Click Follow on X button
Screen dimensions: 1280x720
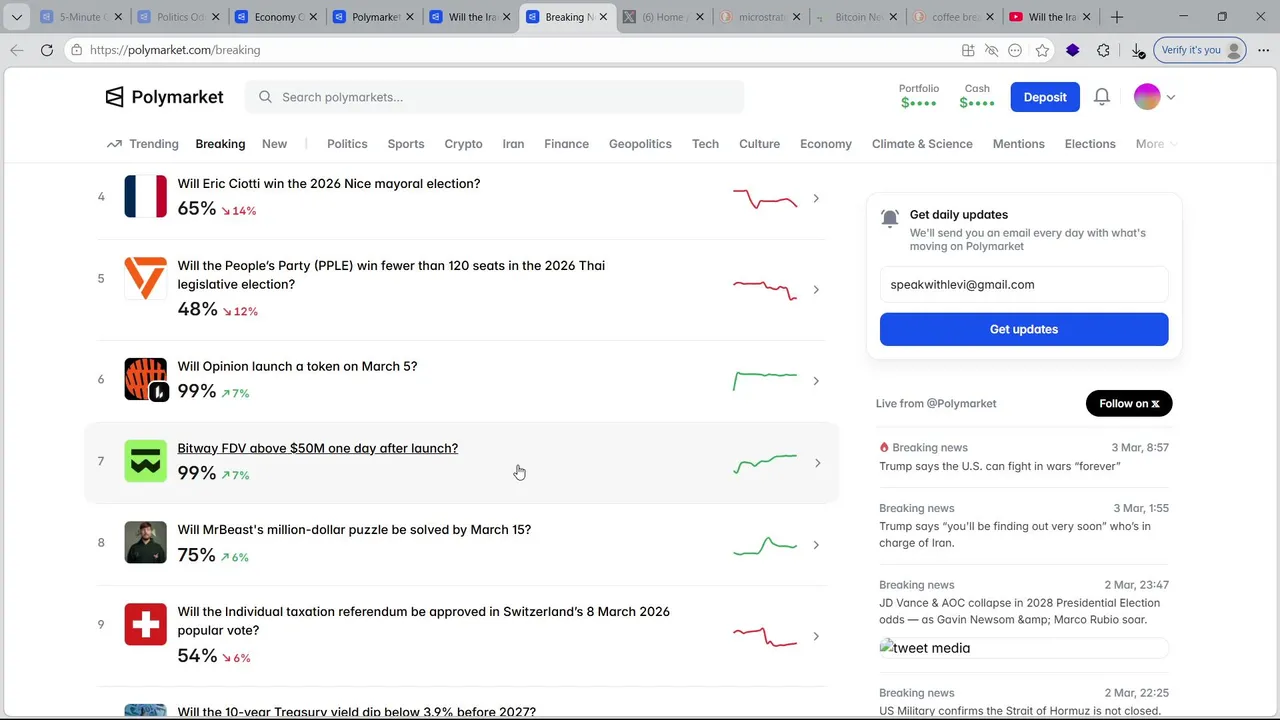click(x=1129, y=403)
